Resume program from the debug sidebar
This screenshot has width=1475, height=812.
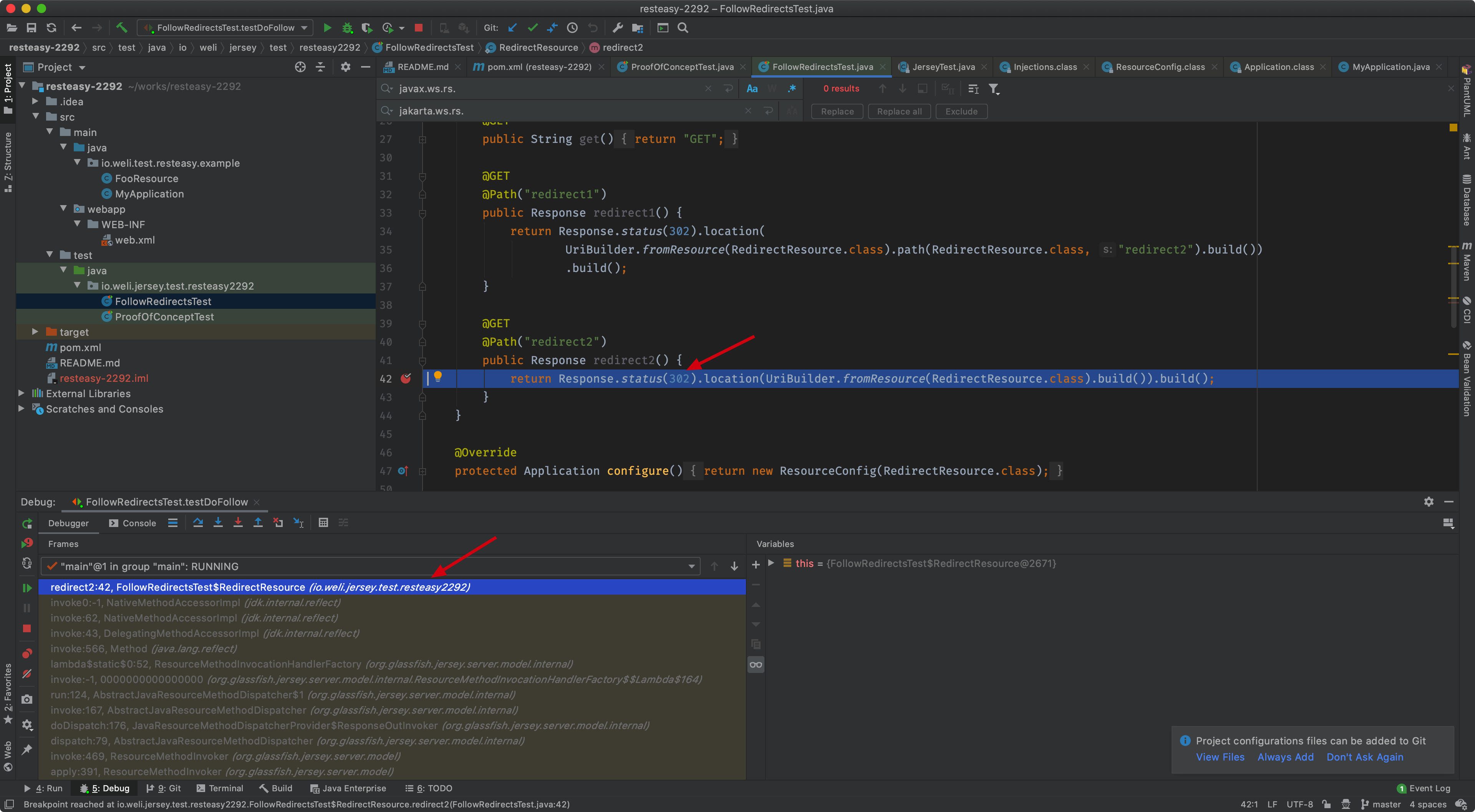point(27,588)
